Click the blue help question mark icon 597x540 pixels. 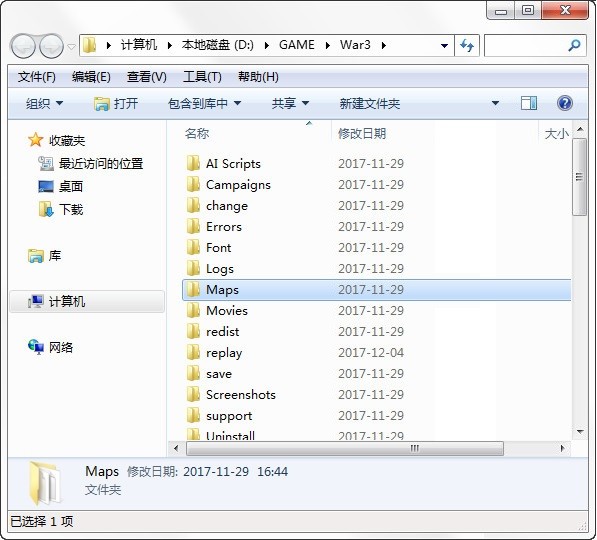(x=564, y=103)
